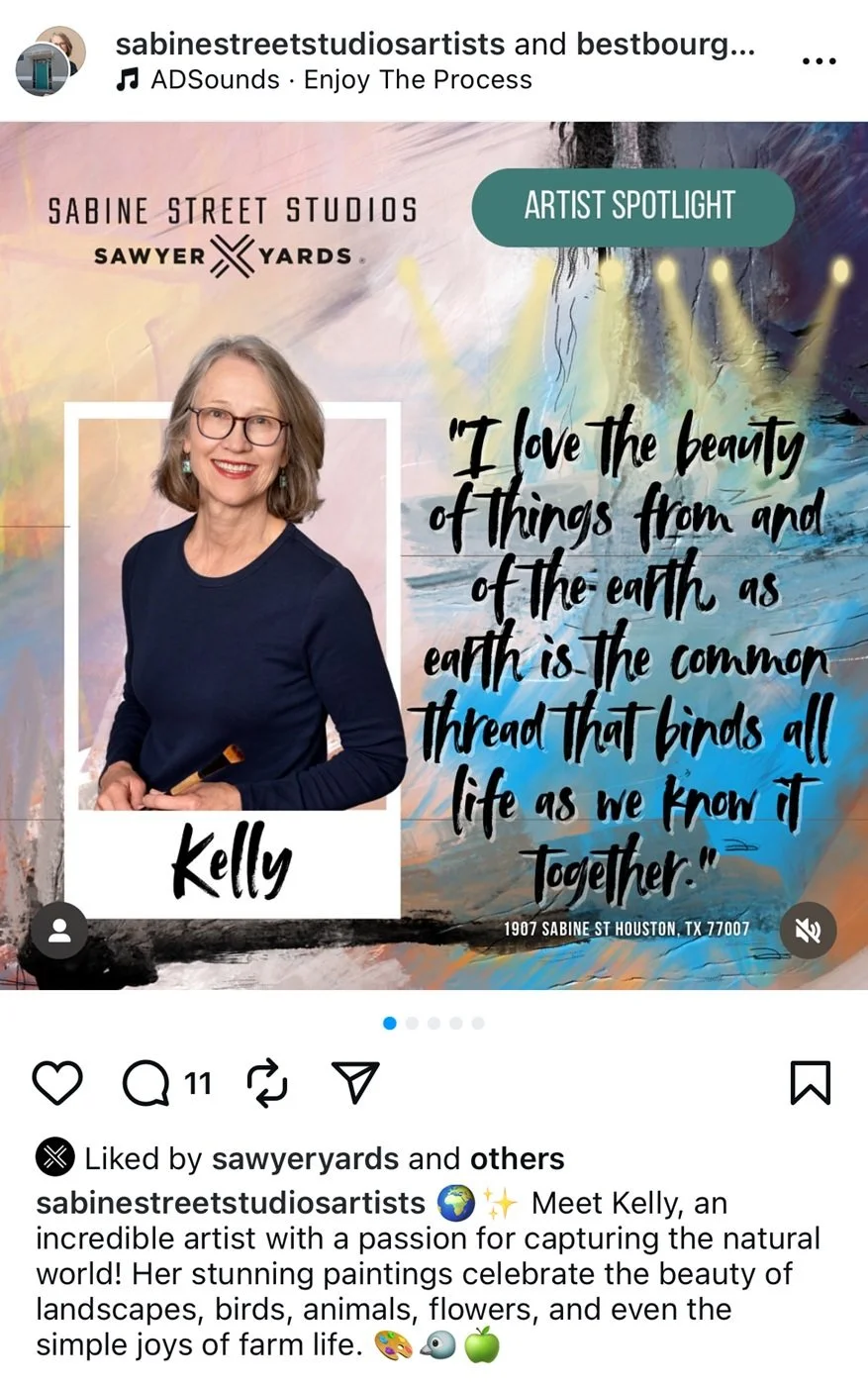Screen dimensions: 868x1386
Task: Jump to the second carousel dot
Action: click(412, 1023)
